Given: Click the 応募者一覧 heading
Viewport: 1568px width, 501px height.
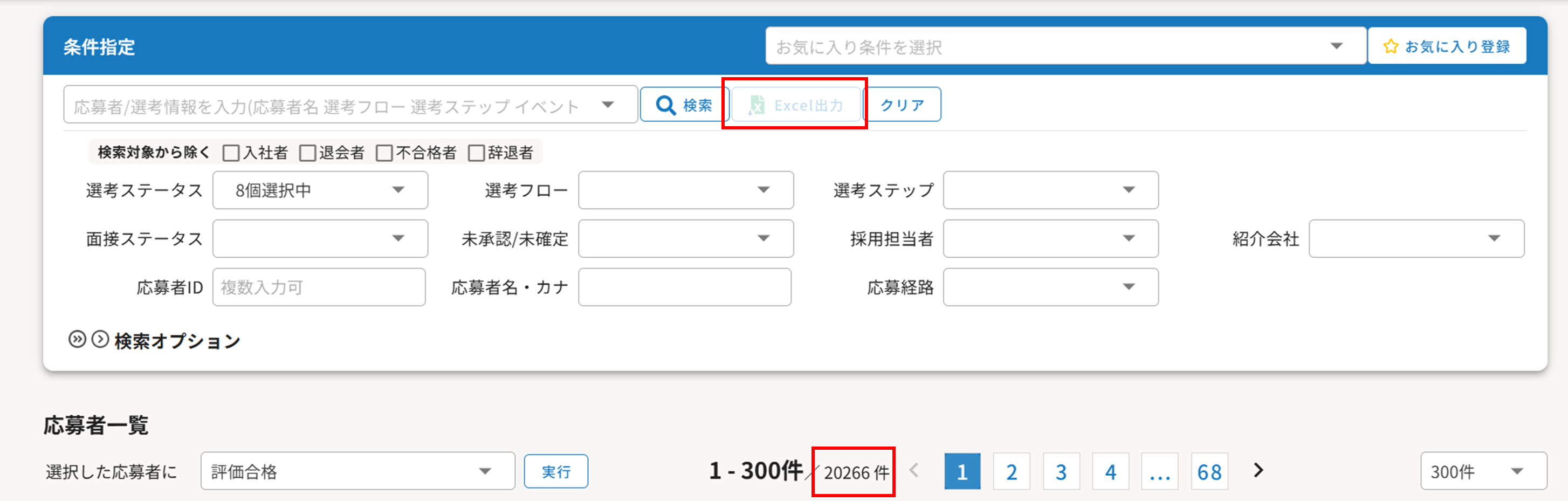Looking at the screenshot, I should pos(96,425).
